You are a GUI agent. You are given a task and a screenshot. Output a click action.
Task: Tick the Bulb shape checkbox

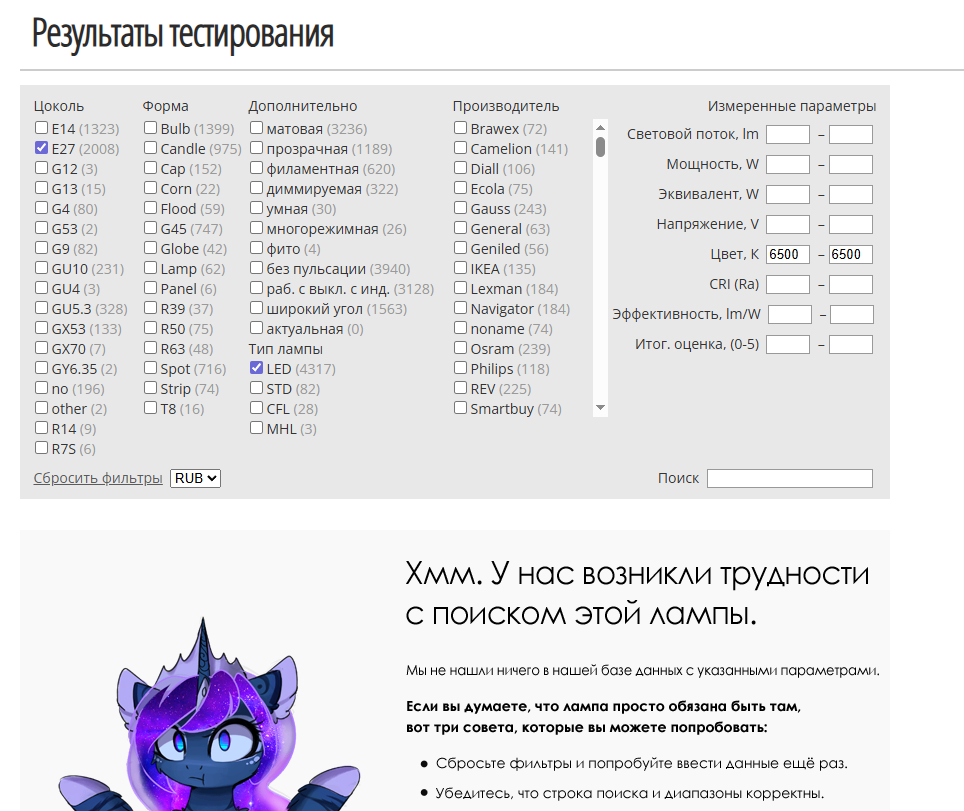point(150,128)
